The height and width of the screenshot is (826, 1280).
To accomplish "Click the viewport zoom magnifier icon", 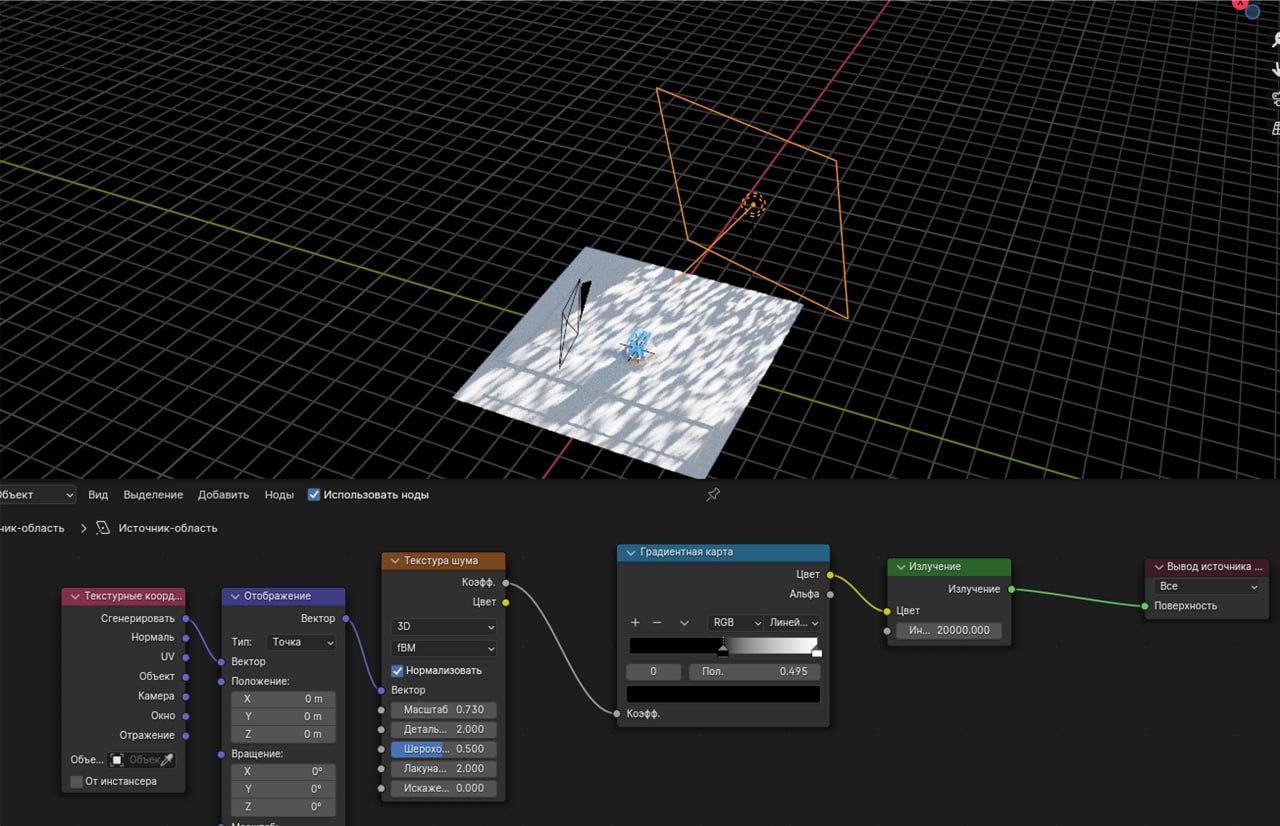I will [1274, 40].
